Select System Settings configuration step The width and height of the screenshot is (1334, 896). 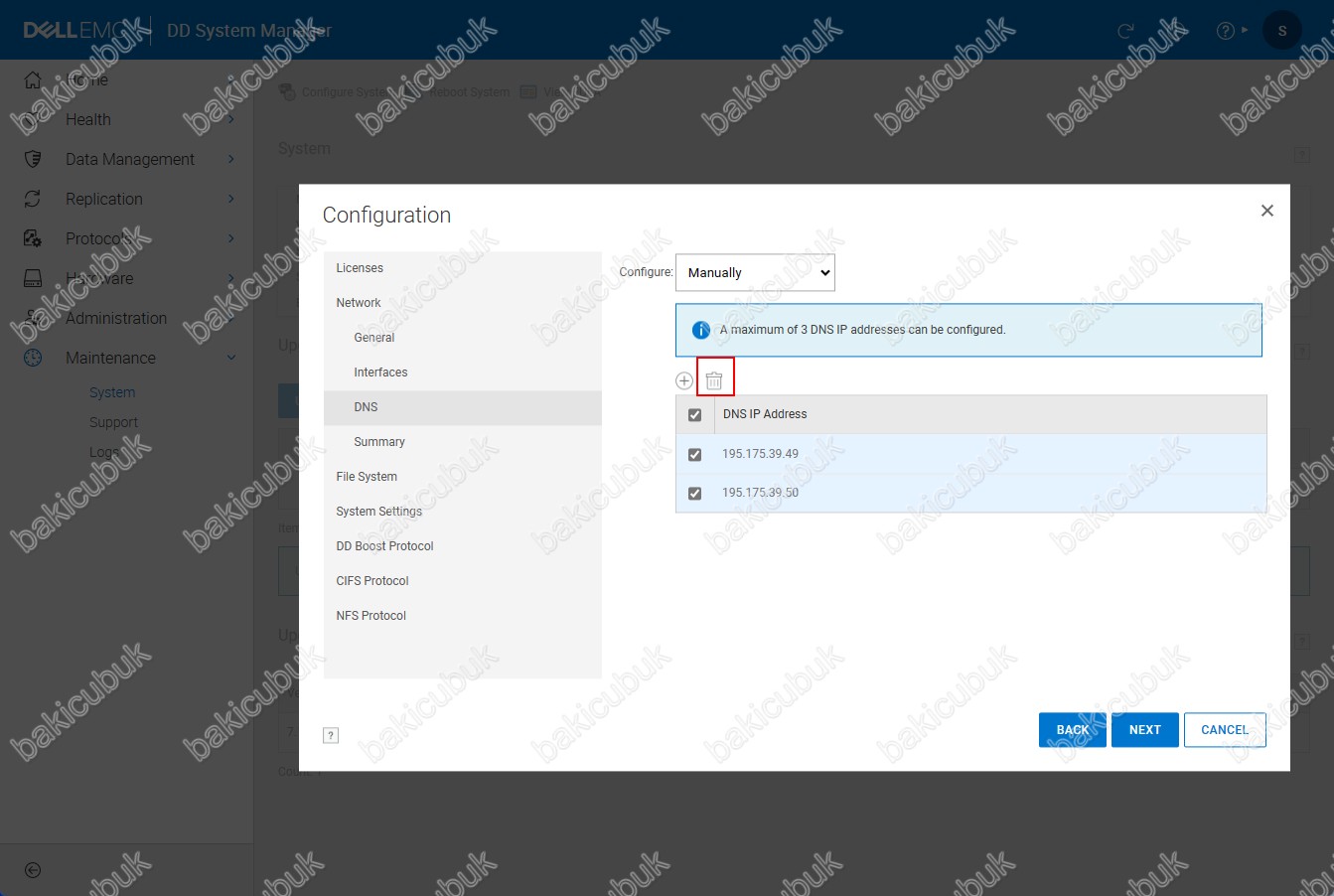(463, 512)
